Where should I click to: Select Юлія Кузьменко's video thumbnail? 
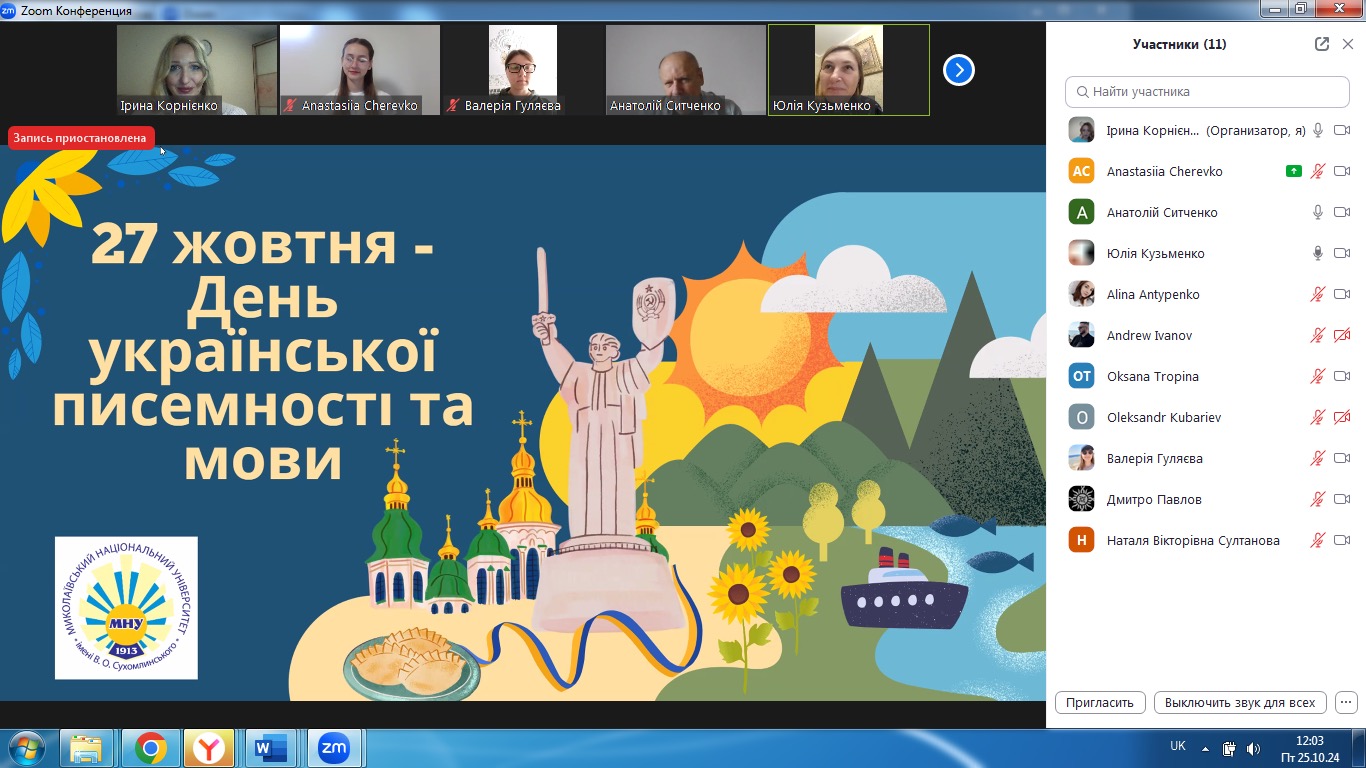848,70
